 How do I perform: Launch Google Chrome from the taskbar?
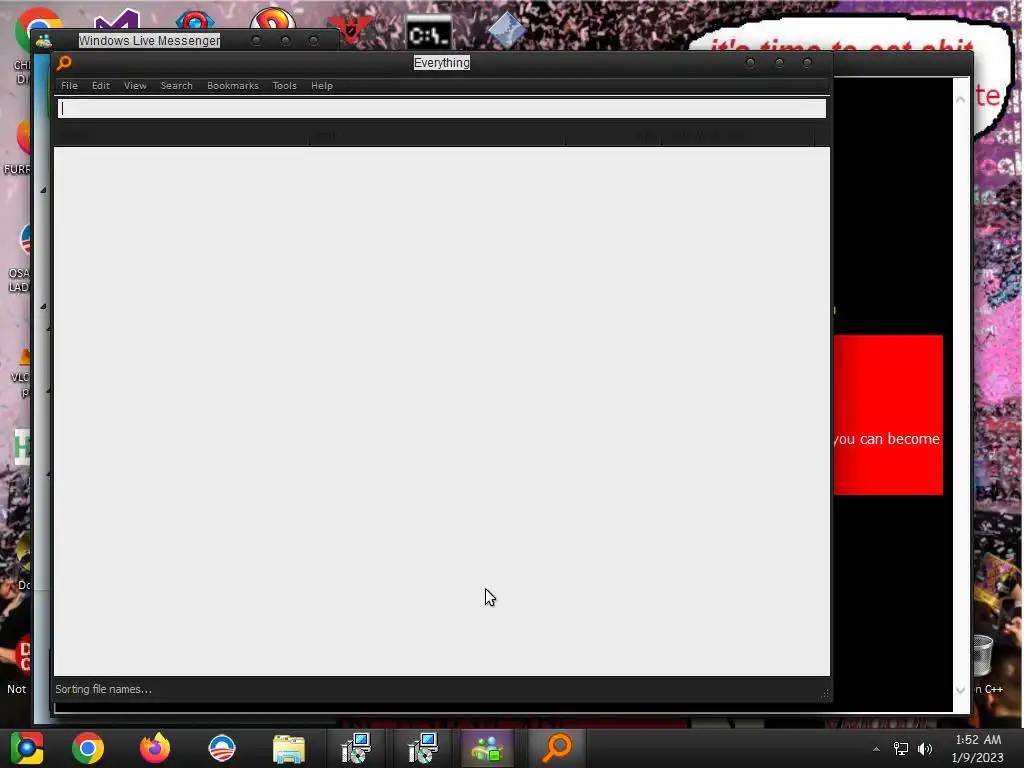tap(88, 748)
